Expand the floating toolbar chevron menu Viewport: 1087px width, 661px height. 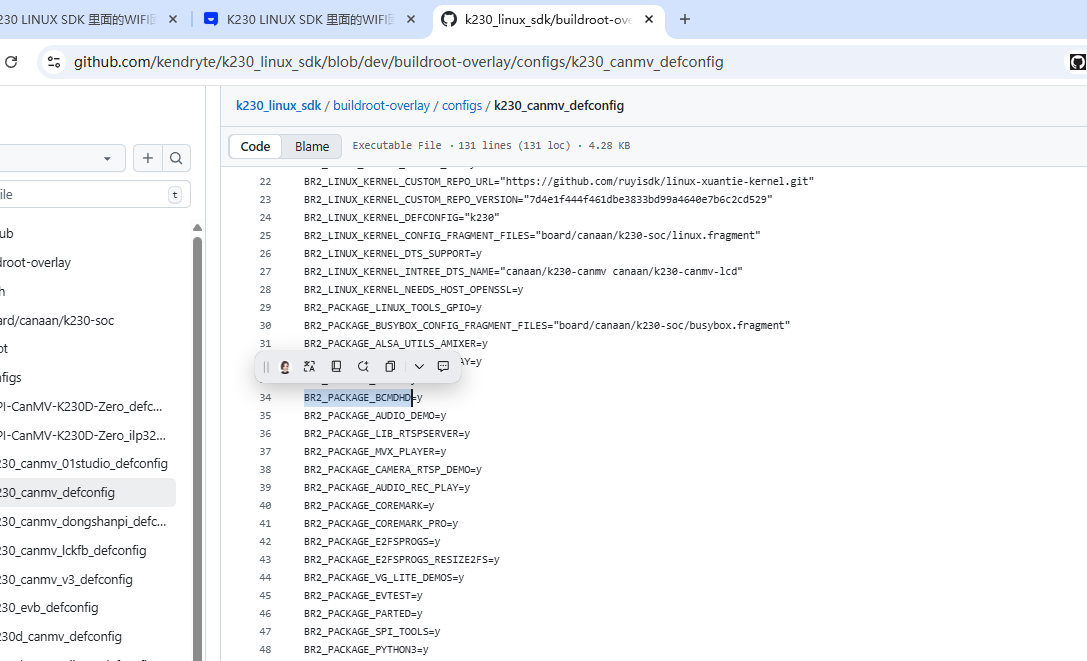tap(419, 367)
